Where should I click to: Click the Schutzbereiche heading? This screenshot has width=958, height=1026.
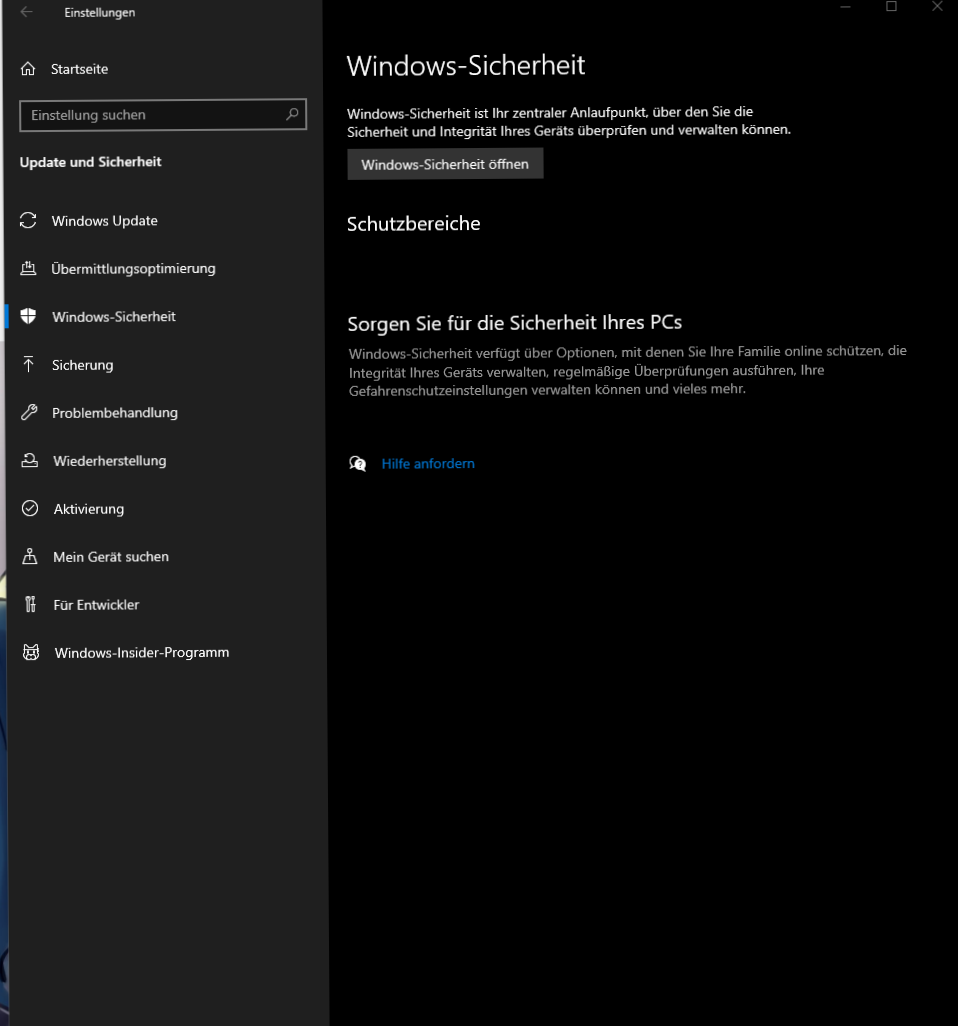pyautogui.click(x=414, y=224)
